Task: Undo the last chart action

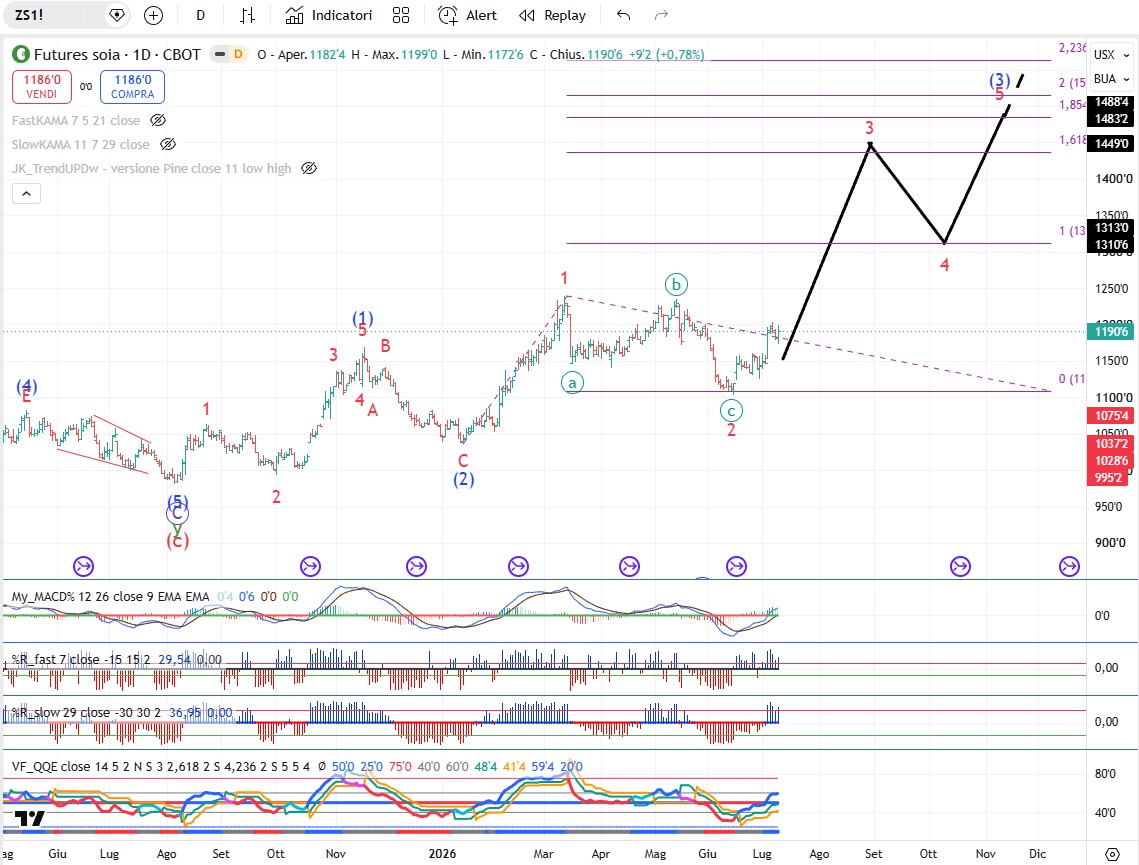Action: pyautogui.click(x=623, y=15)
